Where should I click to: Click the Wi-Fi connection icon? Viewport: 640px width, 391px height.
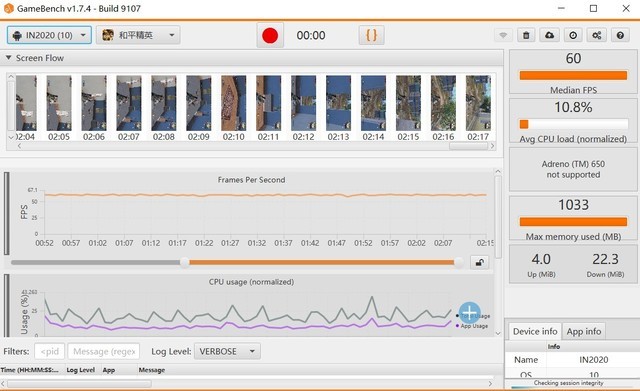pyautogui.click(x=503, y=36)
